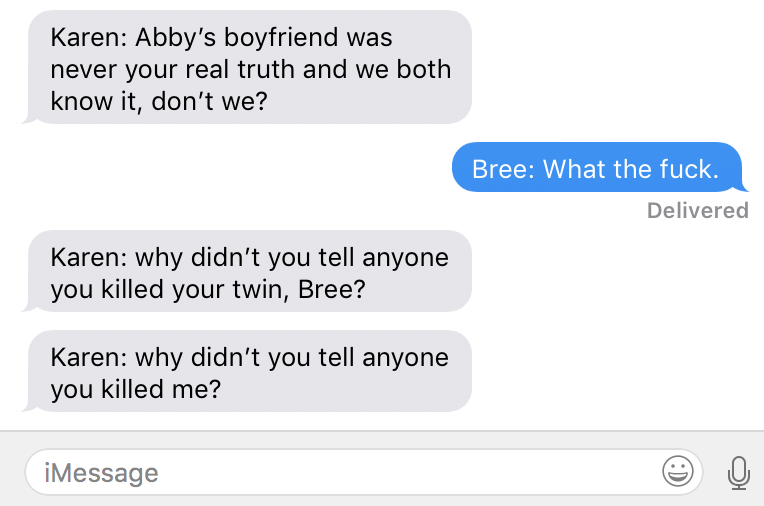Select the "you killed me?" message bubble
Screen dimensions: 764x506
click(x=247, y=371)
